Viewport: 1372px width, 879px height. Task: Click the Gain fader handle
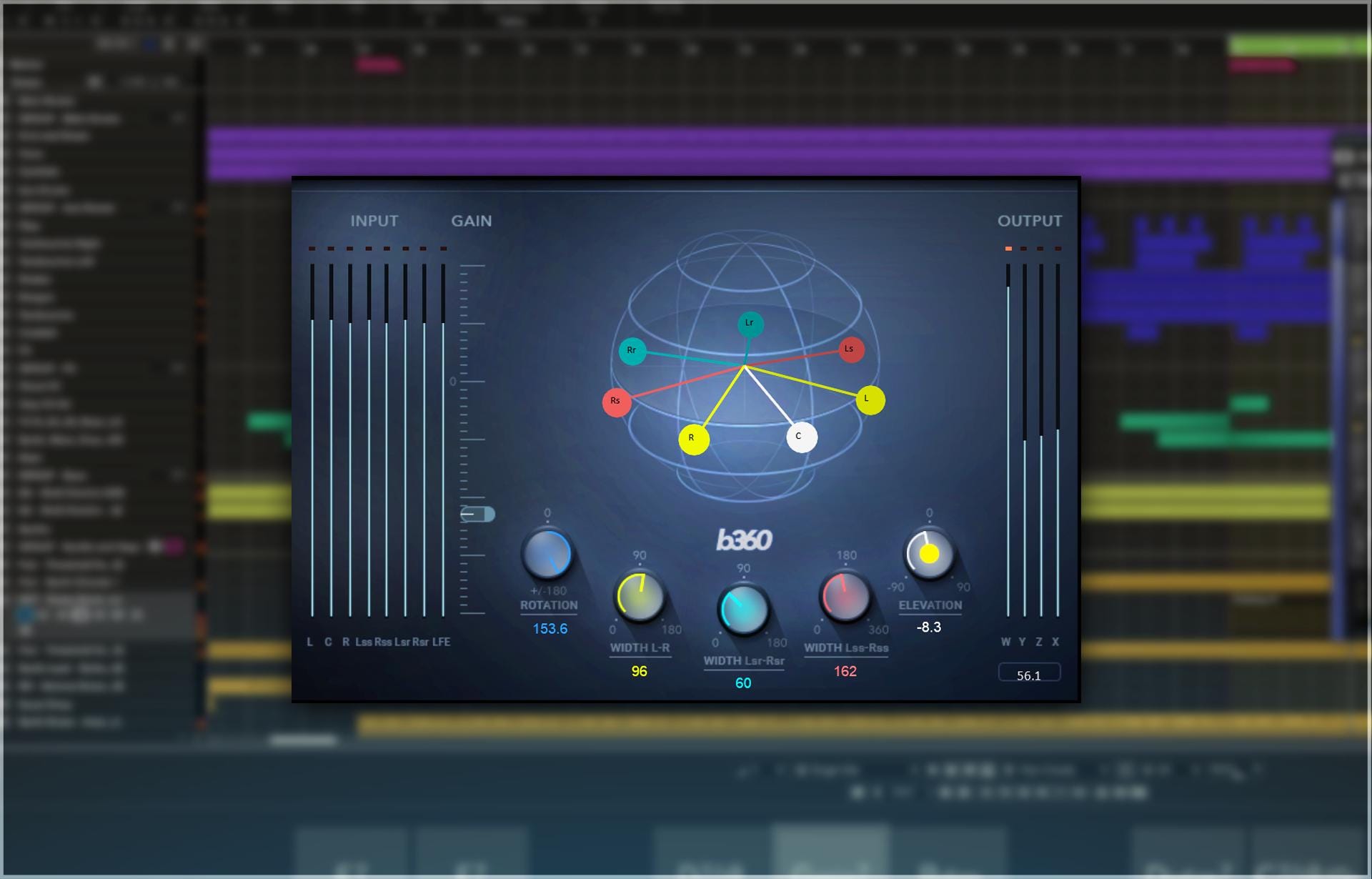477,514
